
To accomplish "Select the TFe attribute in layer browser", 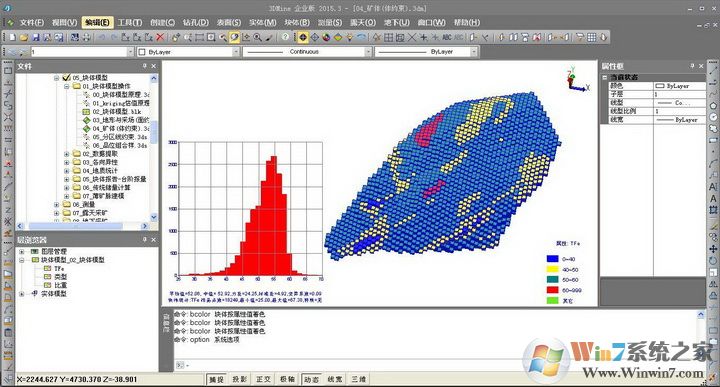I will (59, 269).
